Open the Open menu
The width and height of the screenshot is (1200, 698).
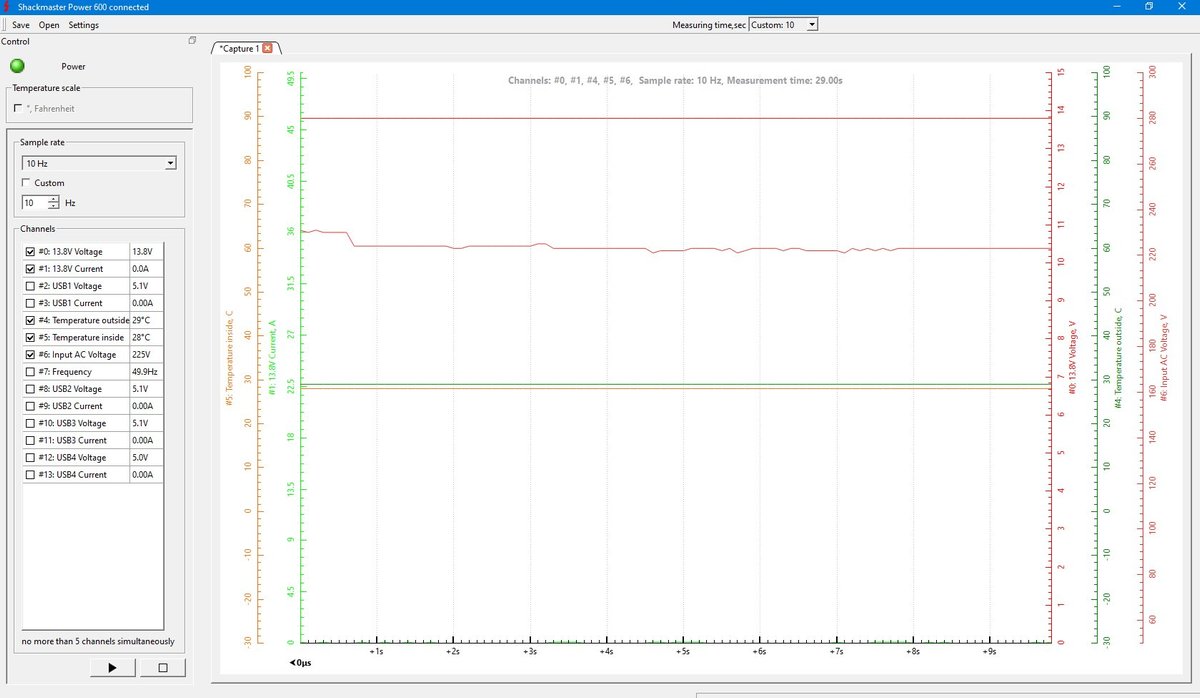click(49, 25)
